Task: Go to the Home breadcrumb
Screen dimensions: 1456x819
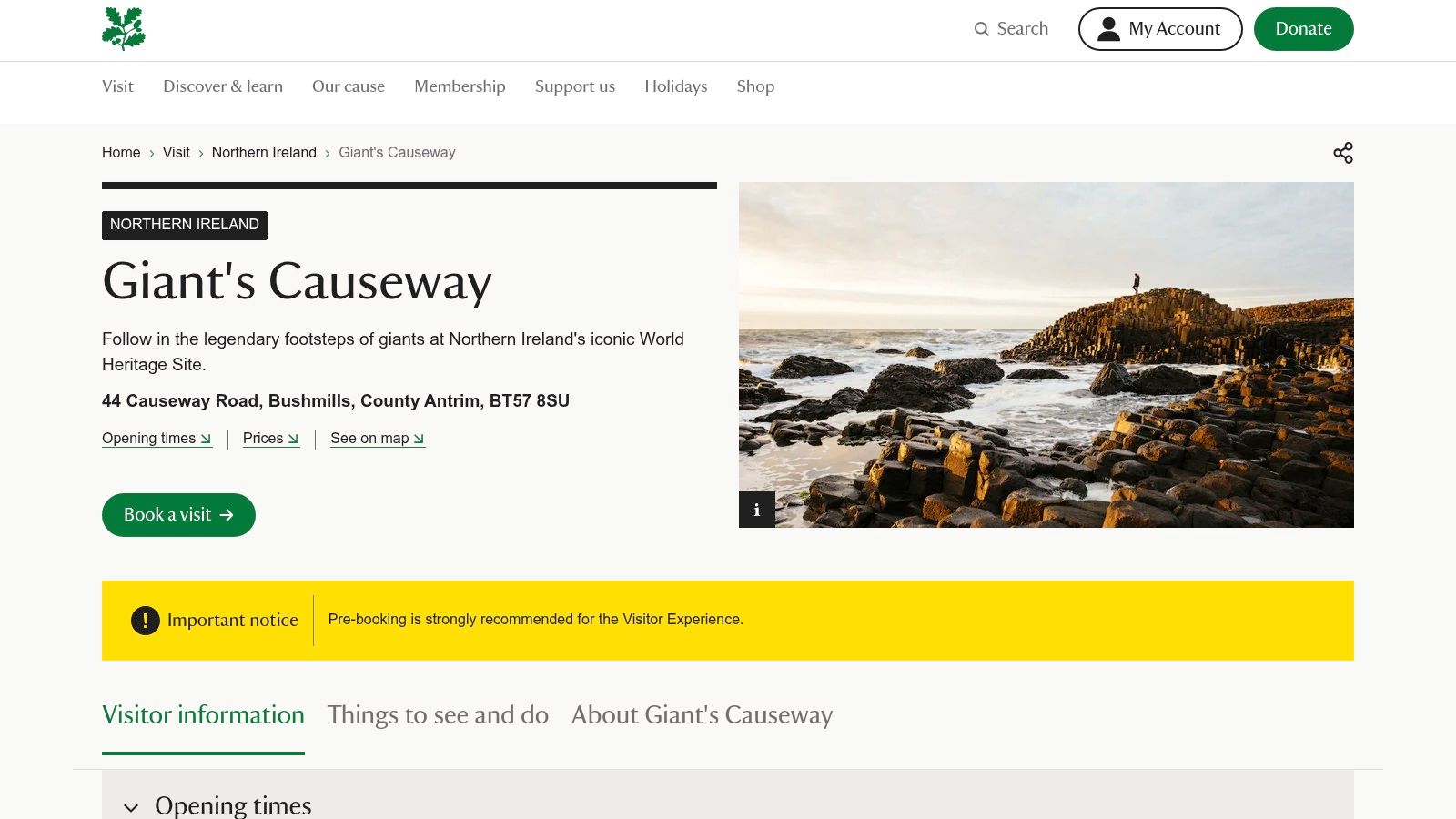Action: pos(121,153)
